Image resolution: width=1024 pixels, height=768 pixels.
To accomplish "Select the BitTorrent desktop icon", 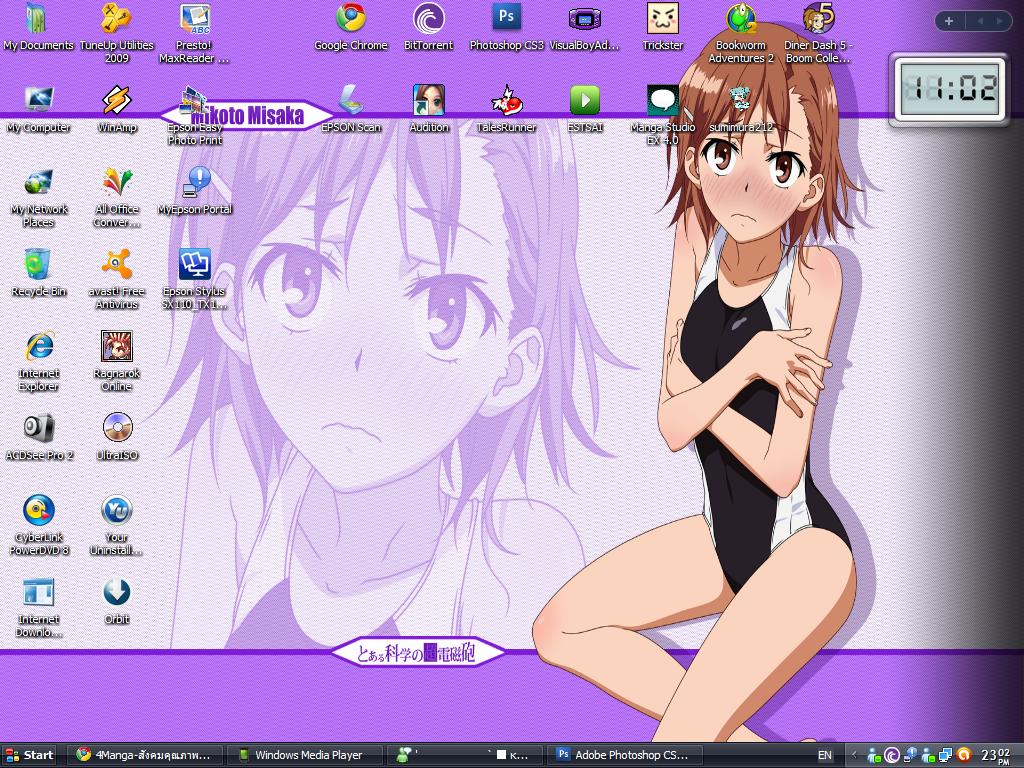I will (x=428, y=29).
